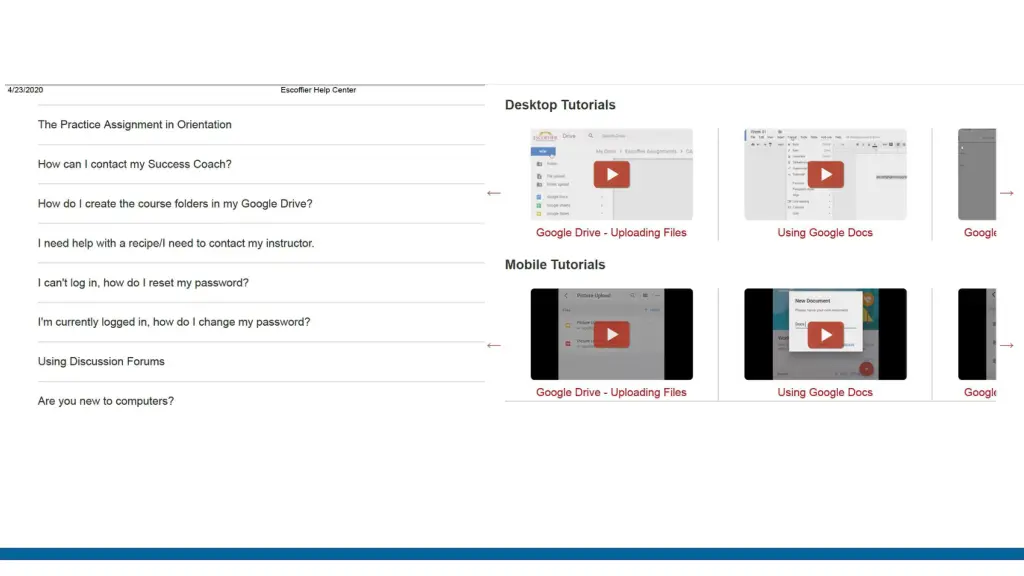This screenshot has height=576, width=1024.
Task: Click the Google Drive - Uploading Files link under Mobile Tutorials
Action: pyautogui.click(x=611, y=392)
